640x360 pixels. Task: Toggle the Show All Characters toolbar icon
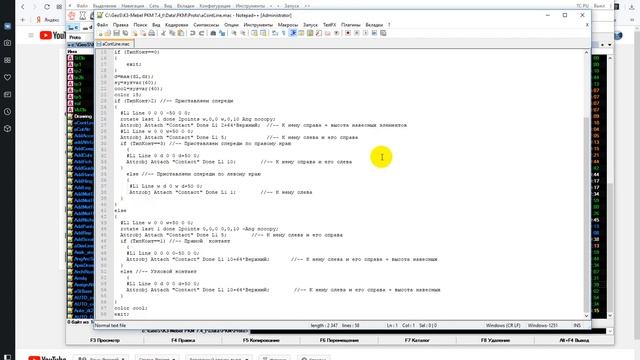284,33
